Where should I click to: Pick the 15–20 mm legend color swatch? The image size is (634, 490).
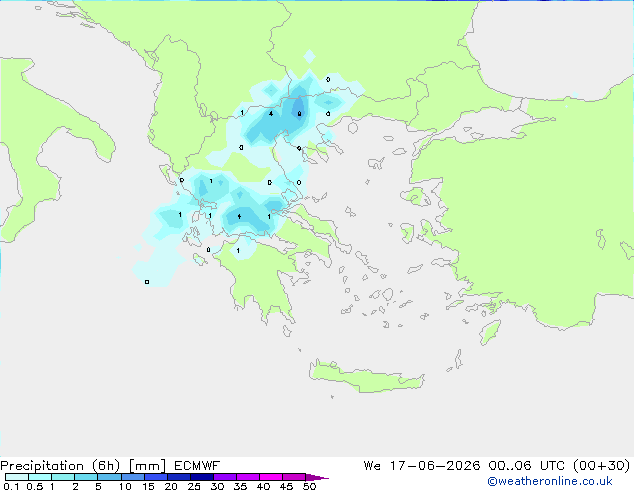155,477
